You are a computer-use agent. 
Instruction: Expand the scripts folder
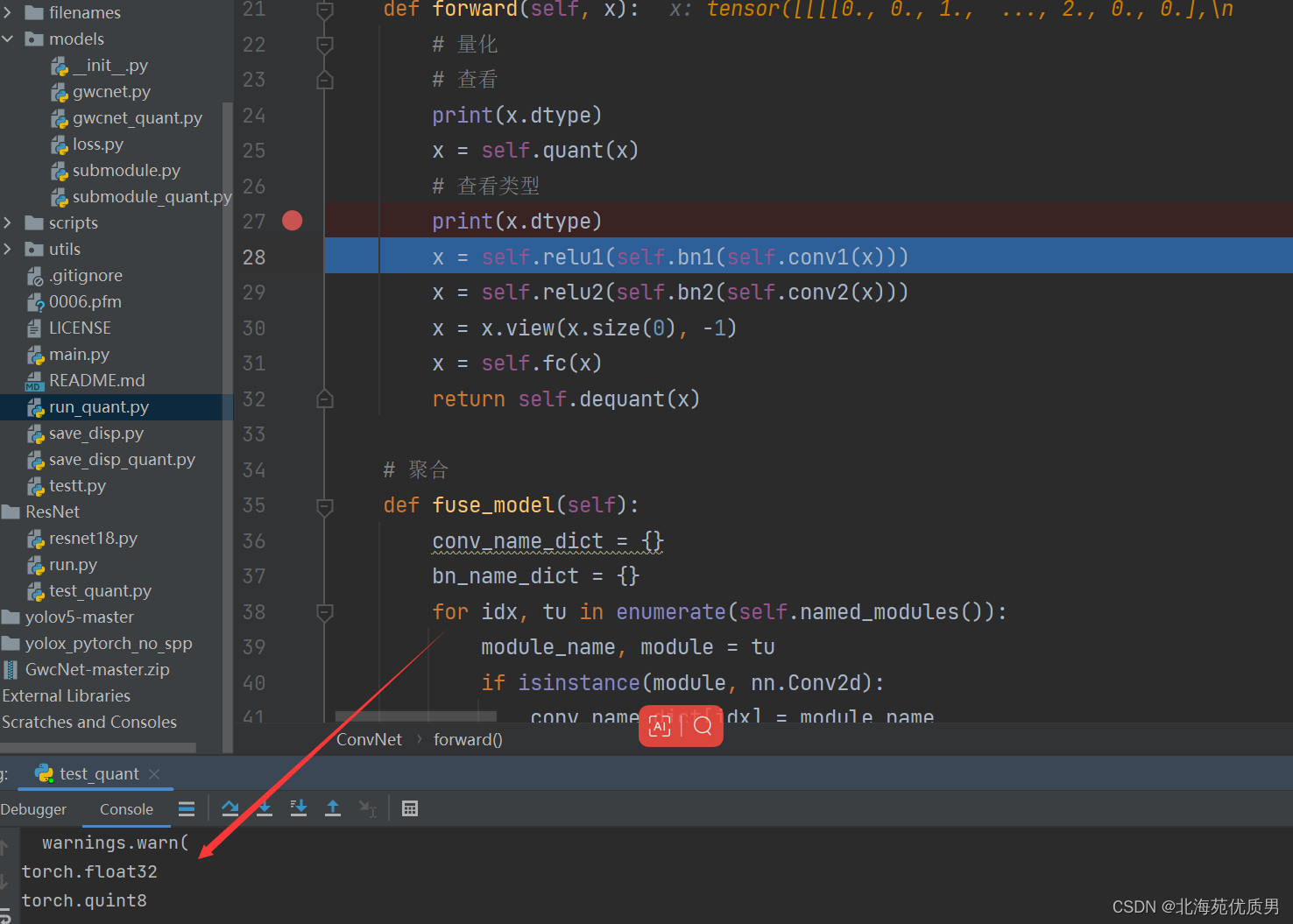[8, 222]
